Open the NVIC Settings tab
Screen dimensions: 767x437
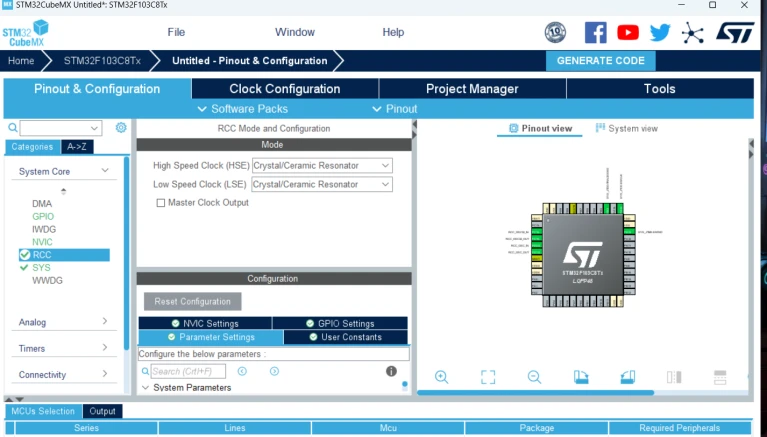click(205, 323)
